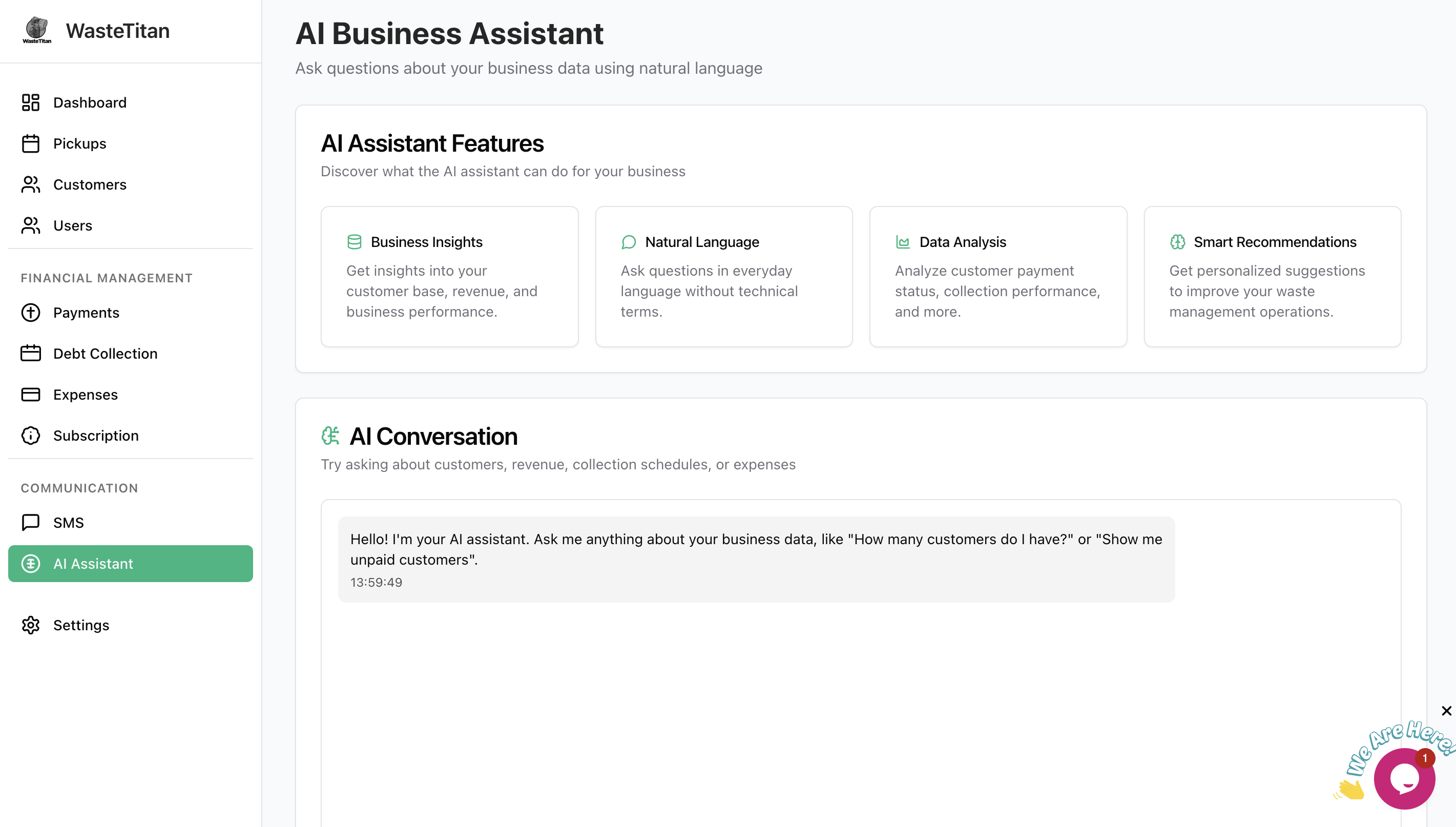Click the Settings gear icon
This screenshot has height=827, width=1456.
(x=31, y=625)
